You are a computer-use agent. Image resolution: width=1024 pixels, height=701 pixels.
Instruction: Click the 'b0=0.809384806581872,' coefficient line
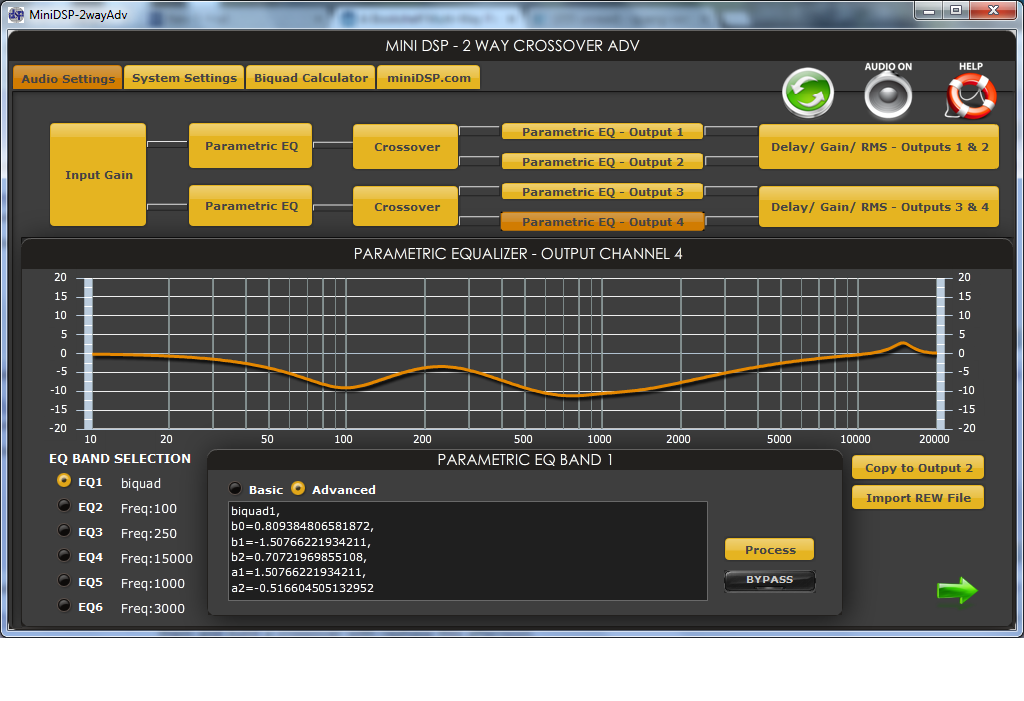[302, 526]
